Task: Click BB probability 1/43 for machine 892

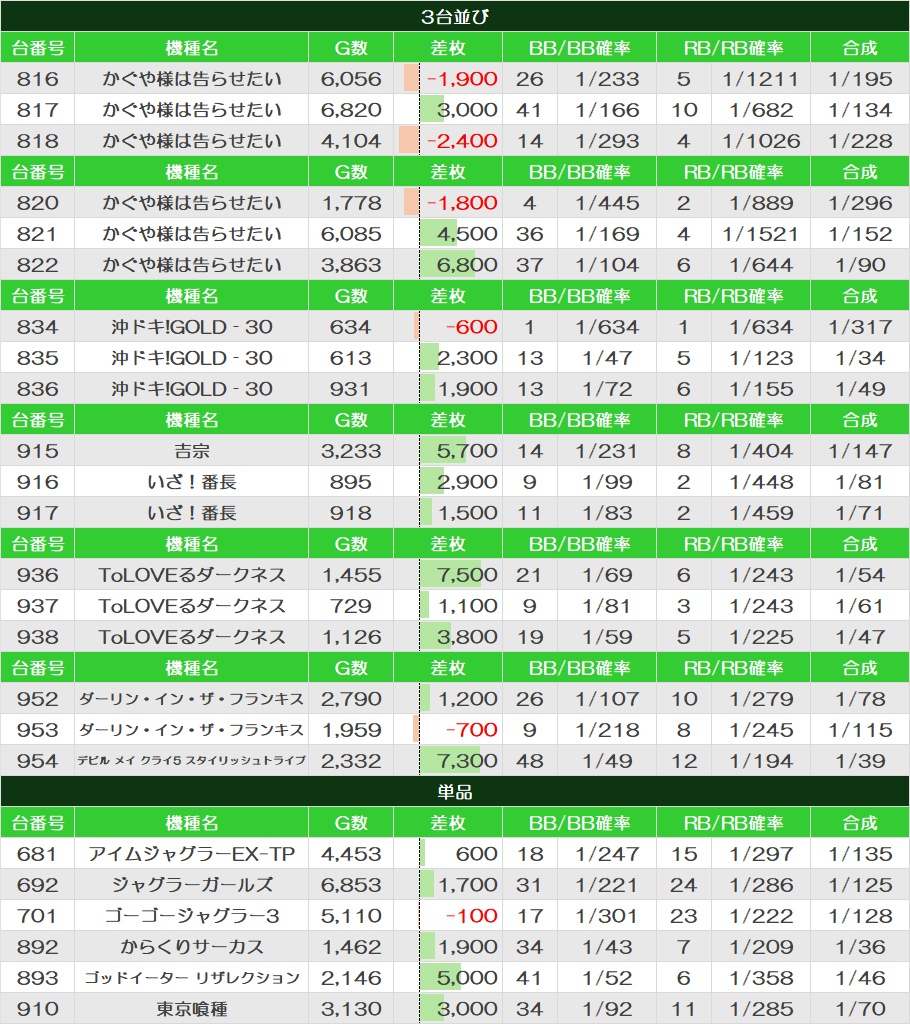Action: (x=607, y=948)
